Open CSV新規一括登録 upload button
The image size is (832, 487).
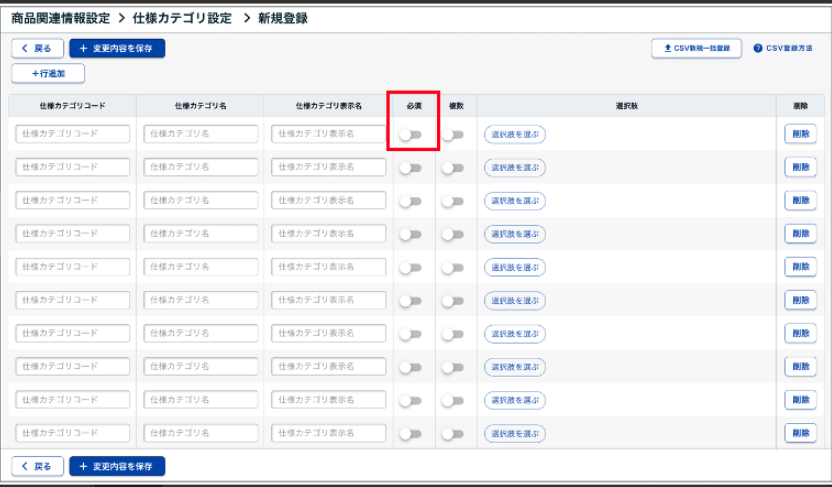(696, 48)
